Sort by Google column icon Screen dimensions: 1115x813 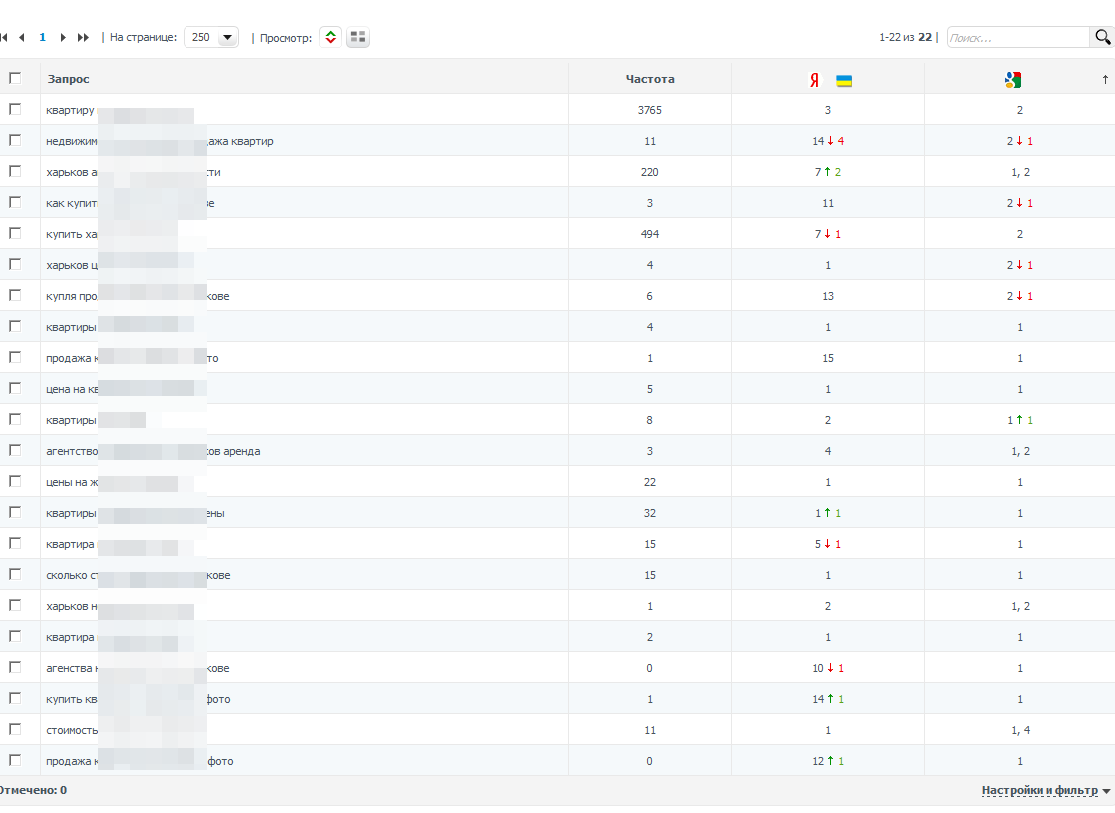(x=1013, y=80)
